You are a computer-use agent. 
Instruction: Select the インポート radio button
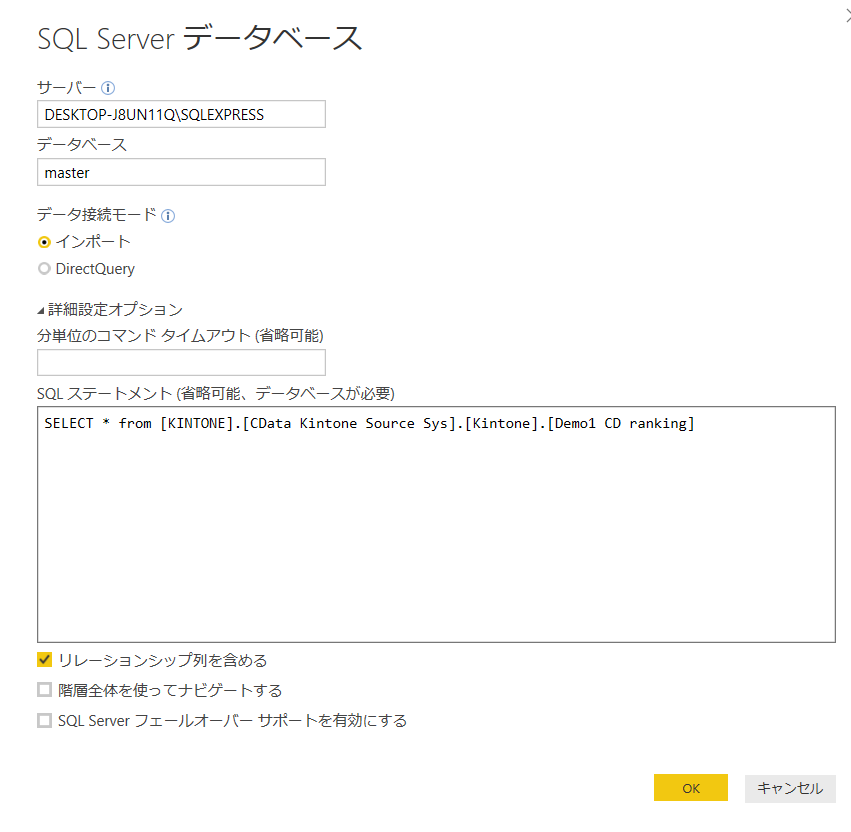pos(44,241)
